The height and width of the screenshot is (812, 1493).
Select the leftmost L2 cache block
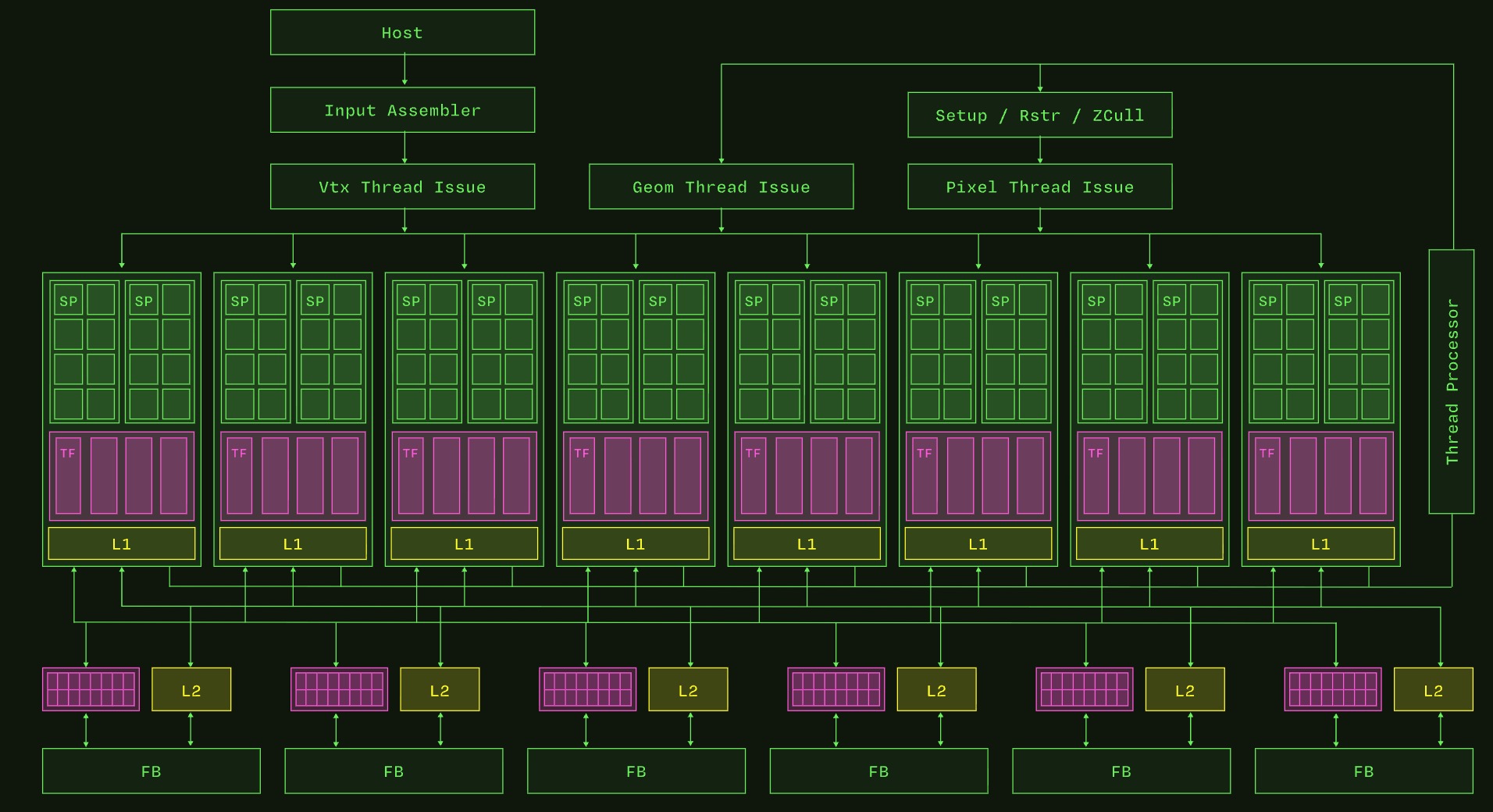[x=191, y=689]
